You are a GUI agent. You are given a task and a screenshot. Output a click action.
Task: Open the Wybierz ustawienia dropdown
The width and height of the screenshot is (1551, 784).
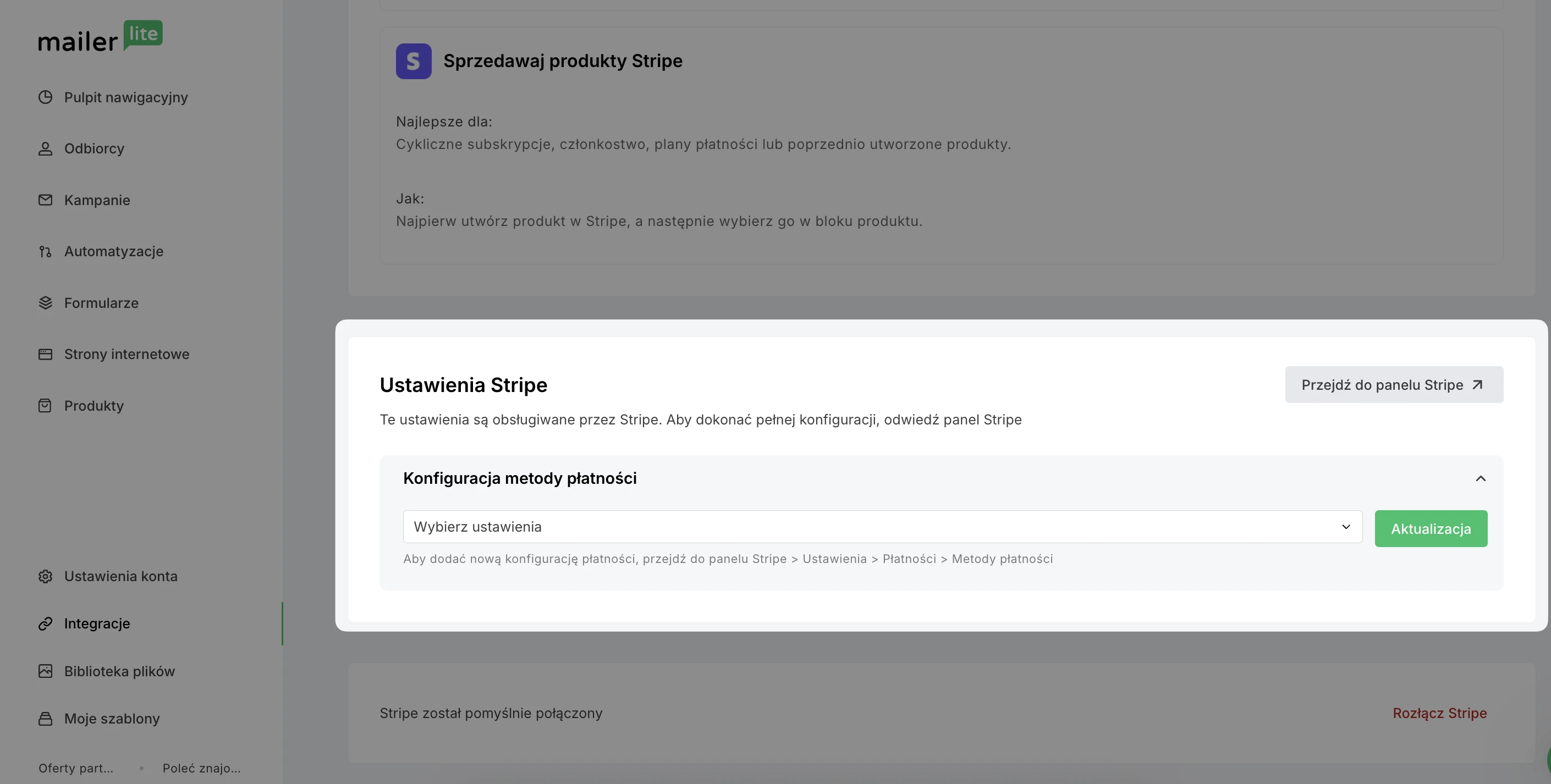[x=883, y=527]
